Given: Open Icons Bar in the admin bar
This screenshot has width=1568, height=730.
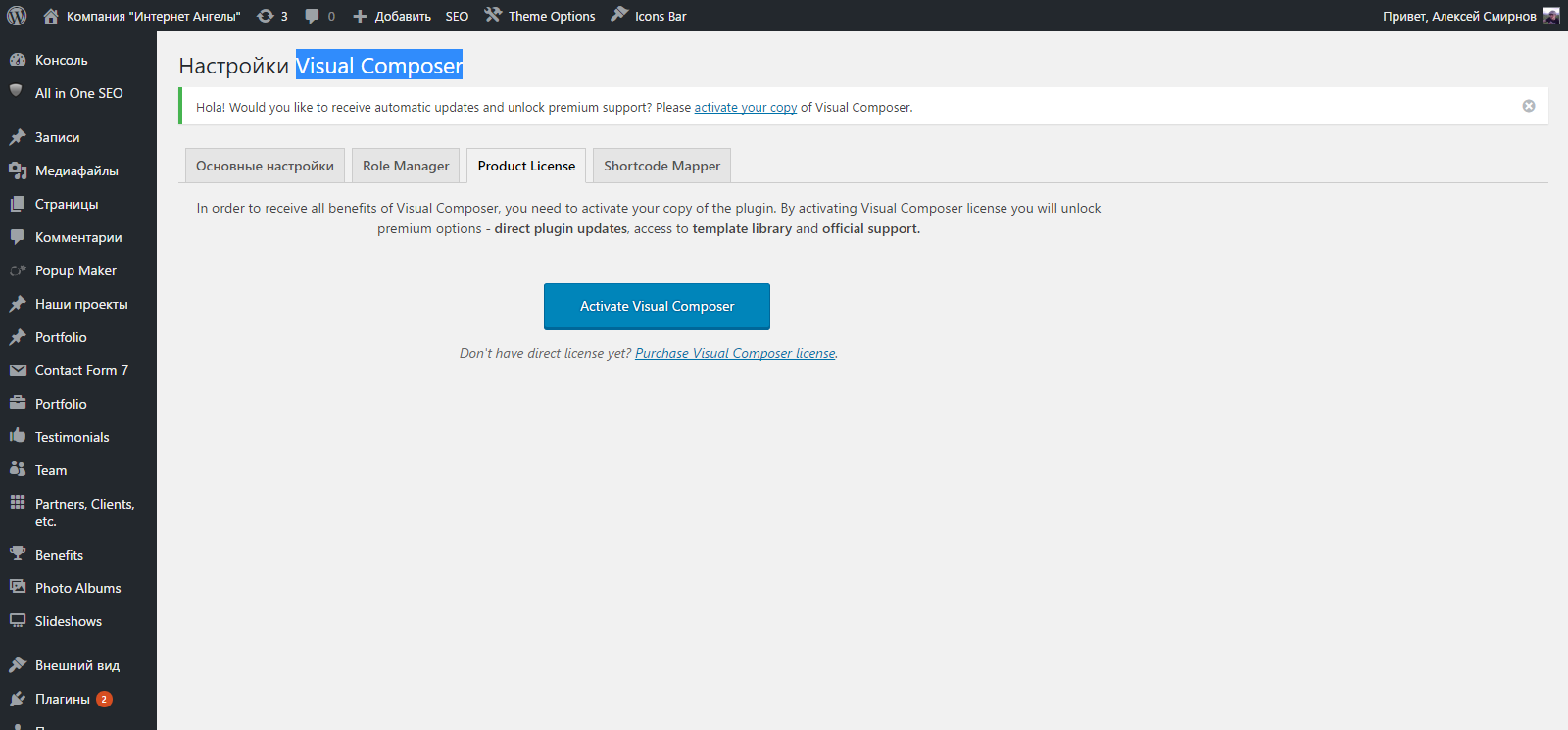Looking at the screenshot, I should pos(661,16).
